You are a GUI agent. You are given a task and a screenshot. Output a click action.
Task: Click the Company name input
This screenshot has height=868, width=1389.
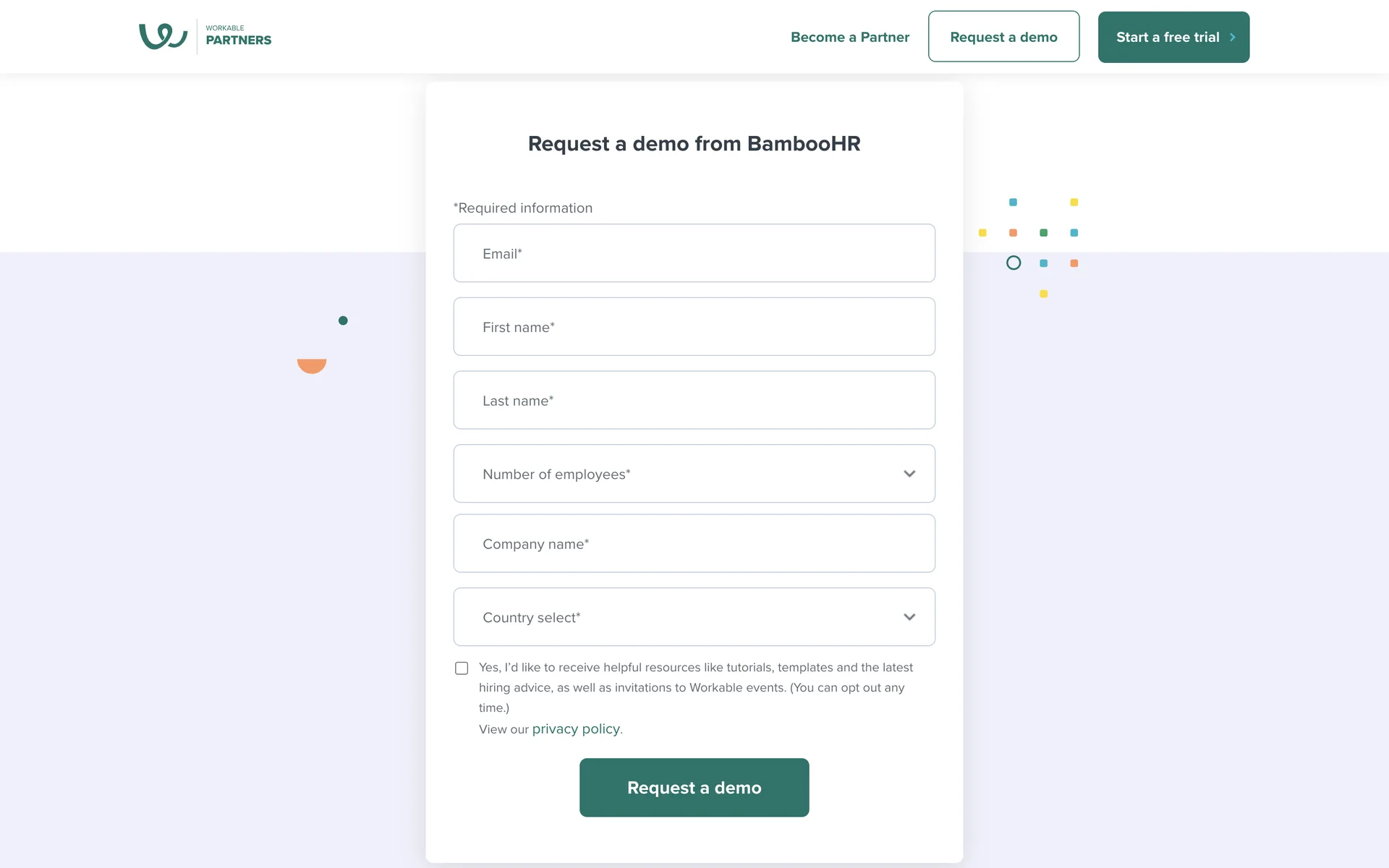coord(694,544)
